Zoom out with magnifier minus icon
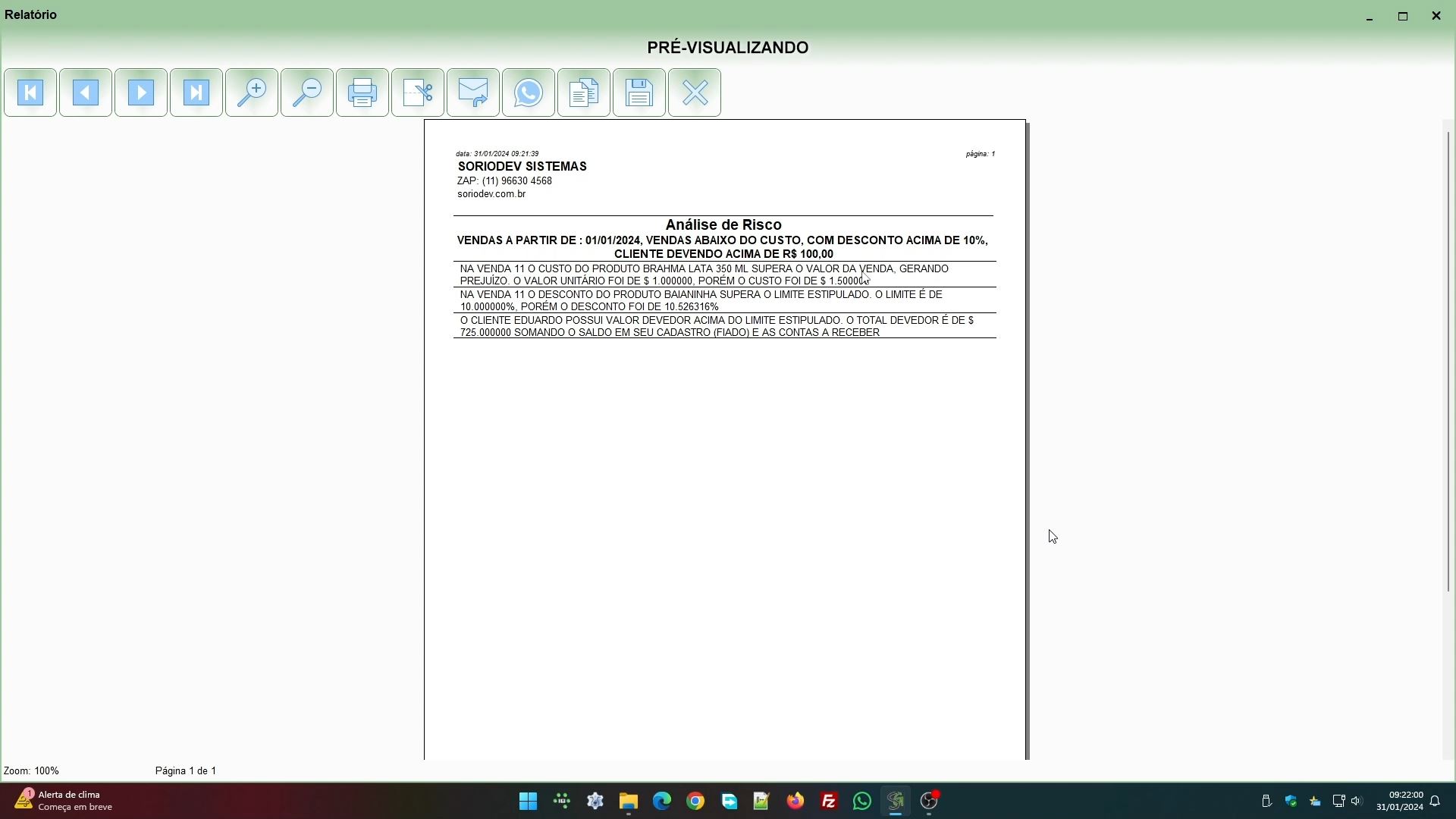The height and width of the screenshot is (819, 1456). coord(307,93)
